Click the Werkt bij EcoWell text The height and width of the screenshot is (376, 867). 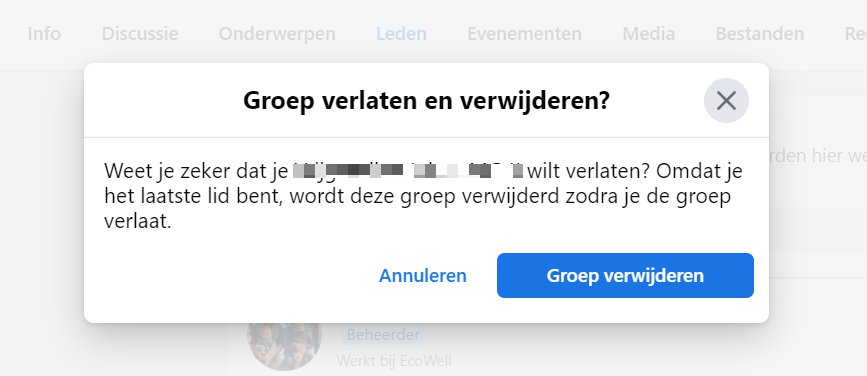click(394, 361)
